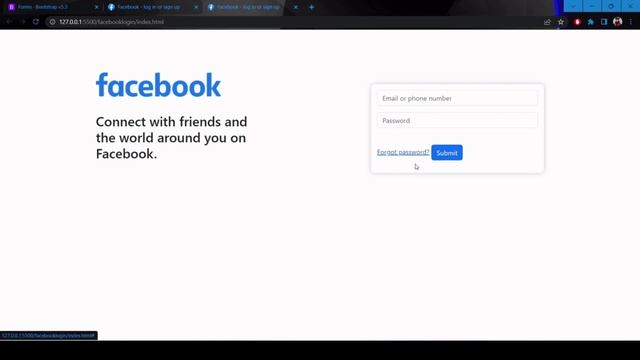Open the red adblock extension icon
The image size is (640, 360).
click(x=577, y=22)
